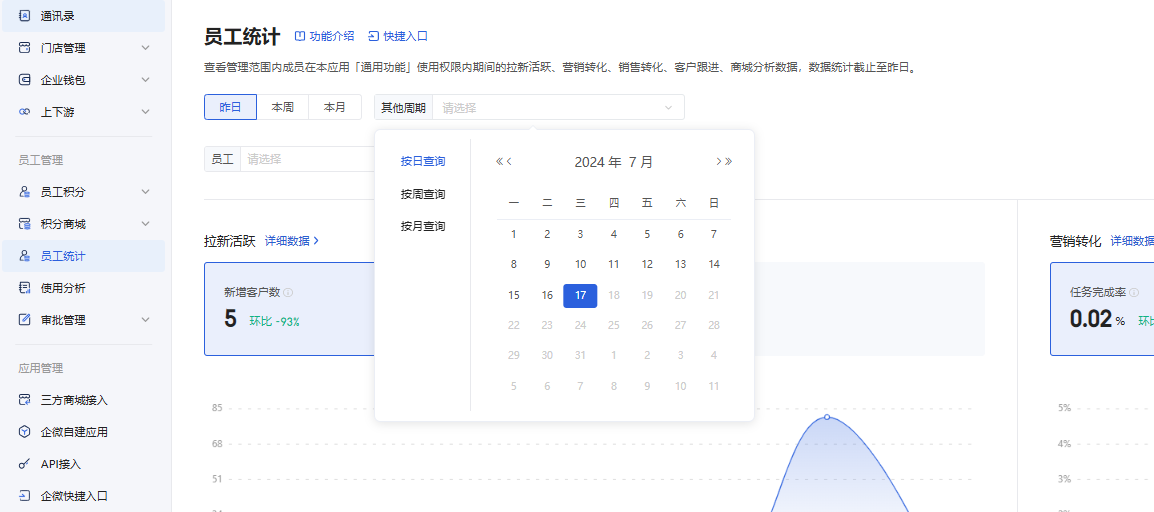Click the 审批管理 edit icon

[25, 320]
